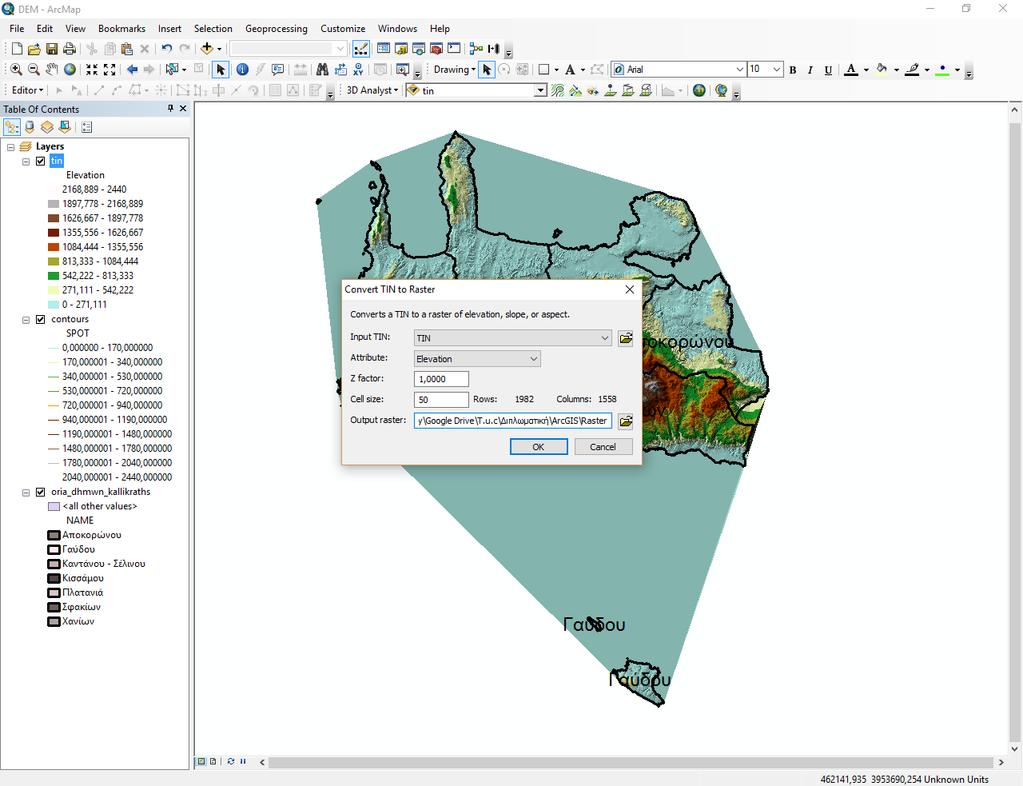The image size is (1023, 786).
Task: Open the 3D Analyst menu dropdown
Action: point(372,91)
